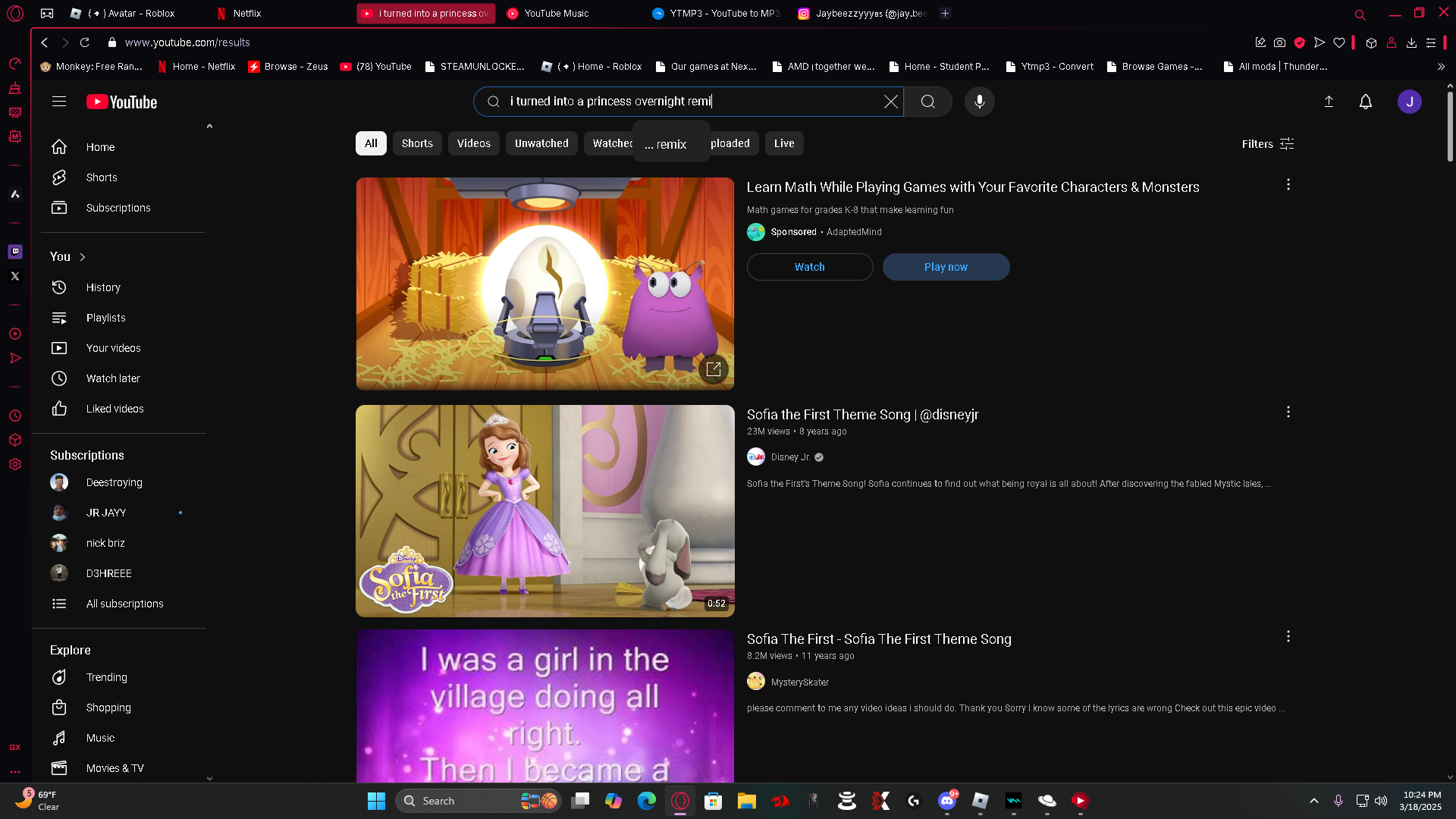
Task: Select the Shorts filter chip
Action: click(417, 143)
